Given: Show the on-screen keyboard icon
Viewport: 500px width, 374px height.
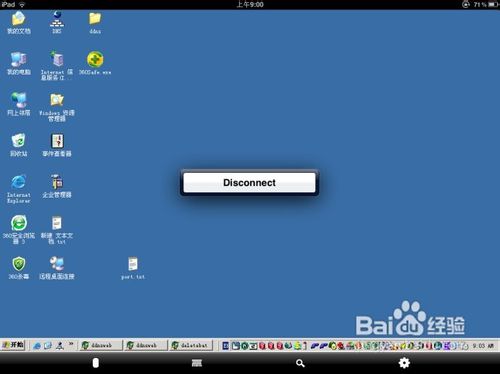Looking at the screenshot, I should point(197,363).
